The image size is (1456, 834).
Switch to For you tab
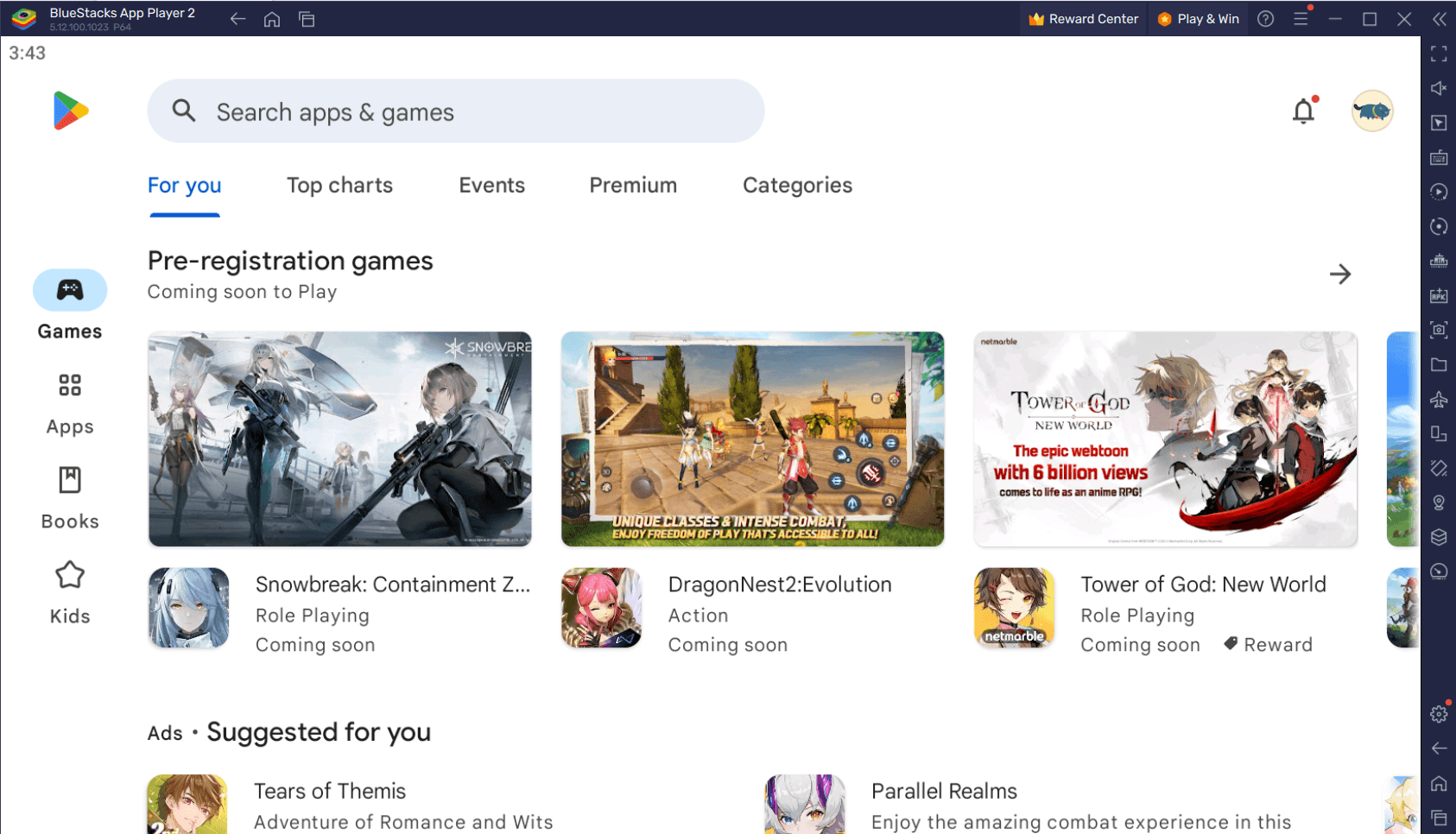pos(185,186)
